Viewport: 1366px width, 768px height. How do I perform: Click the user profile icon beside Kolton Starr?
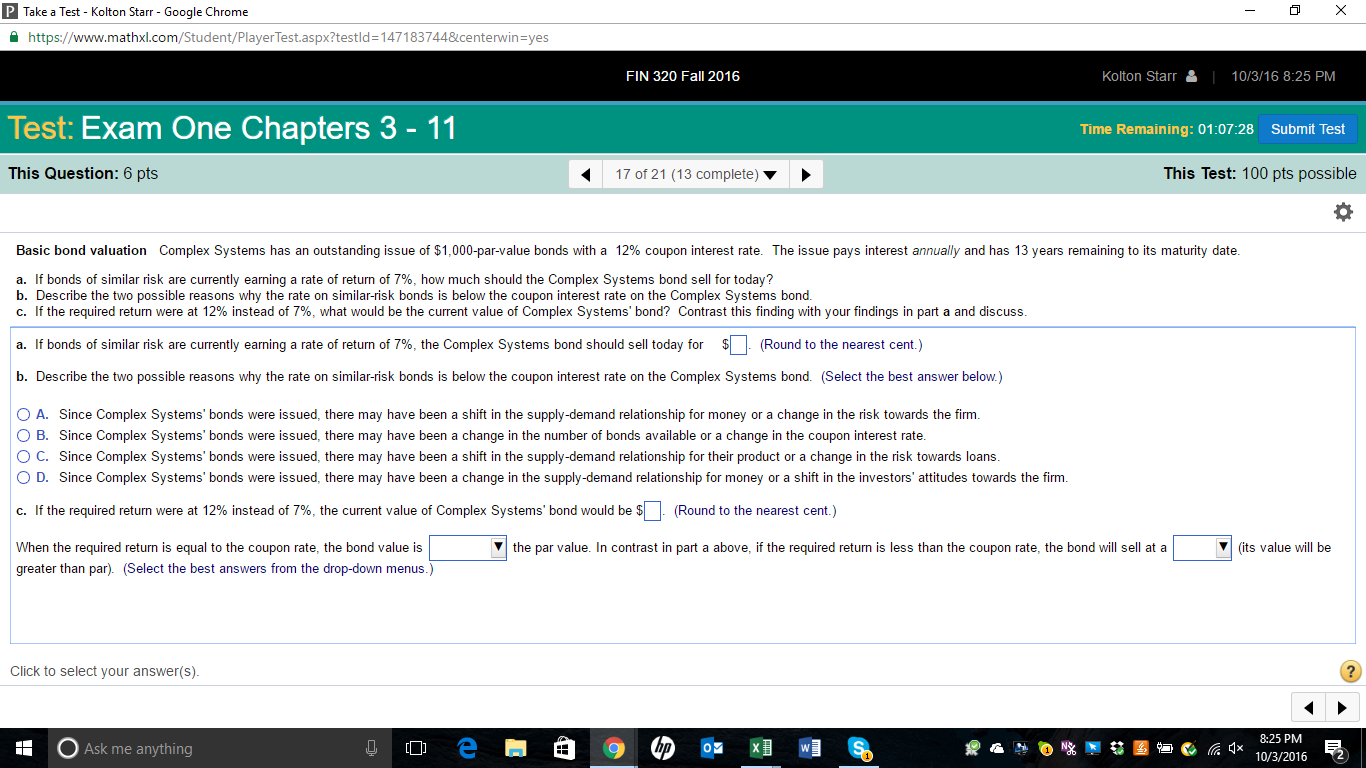1190,76
